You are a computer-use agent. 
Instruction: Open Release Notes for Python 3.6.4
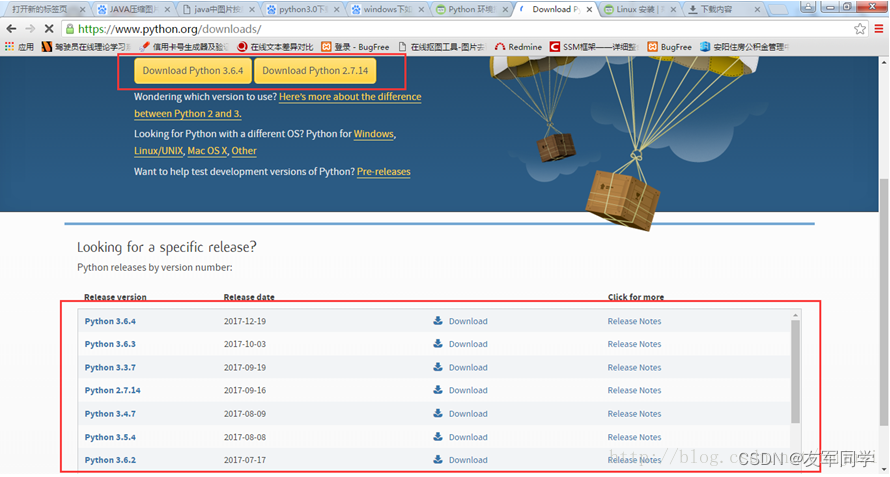pyautogui.click(x=634, y=321)
